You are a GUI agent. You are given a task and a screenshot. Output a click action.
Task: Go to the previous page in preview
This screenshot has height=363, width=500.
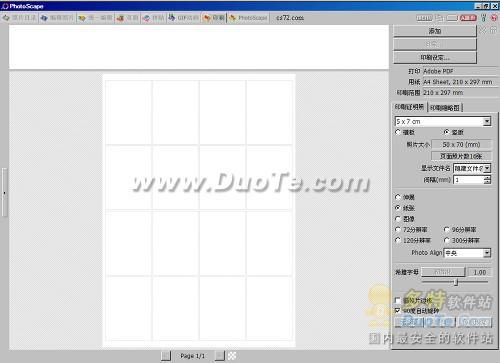click(x=166, y=356)
